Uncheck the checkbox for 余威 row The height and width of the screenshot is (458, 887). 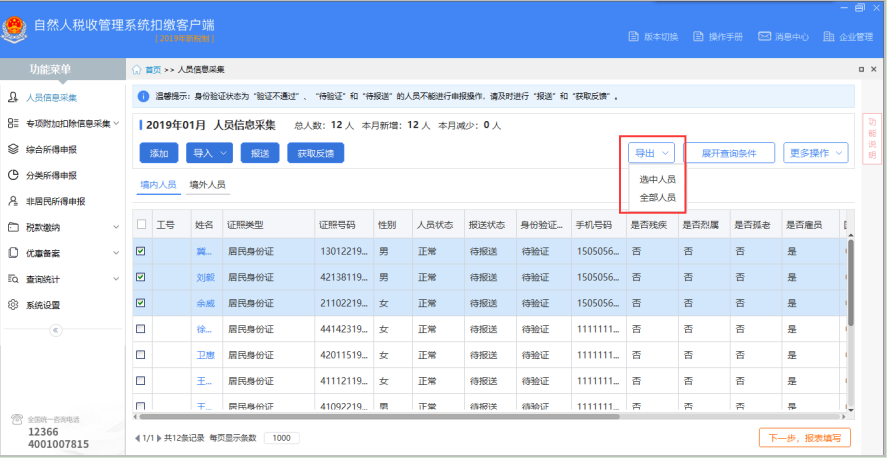(141, 303)
